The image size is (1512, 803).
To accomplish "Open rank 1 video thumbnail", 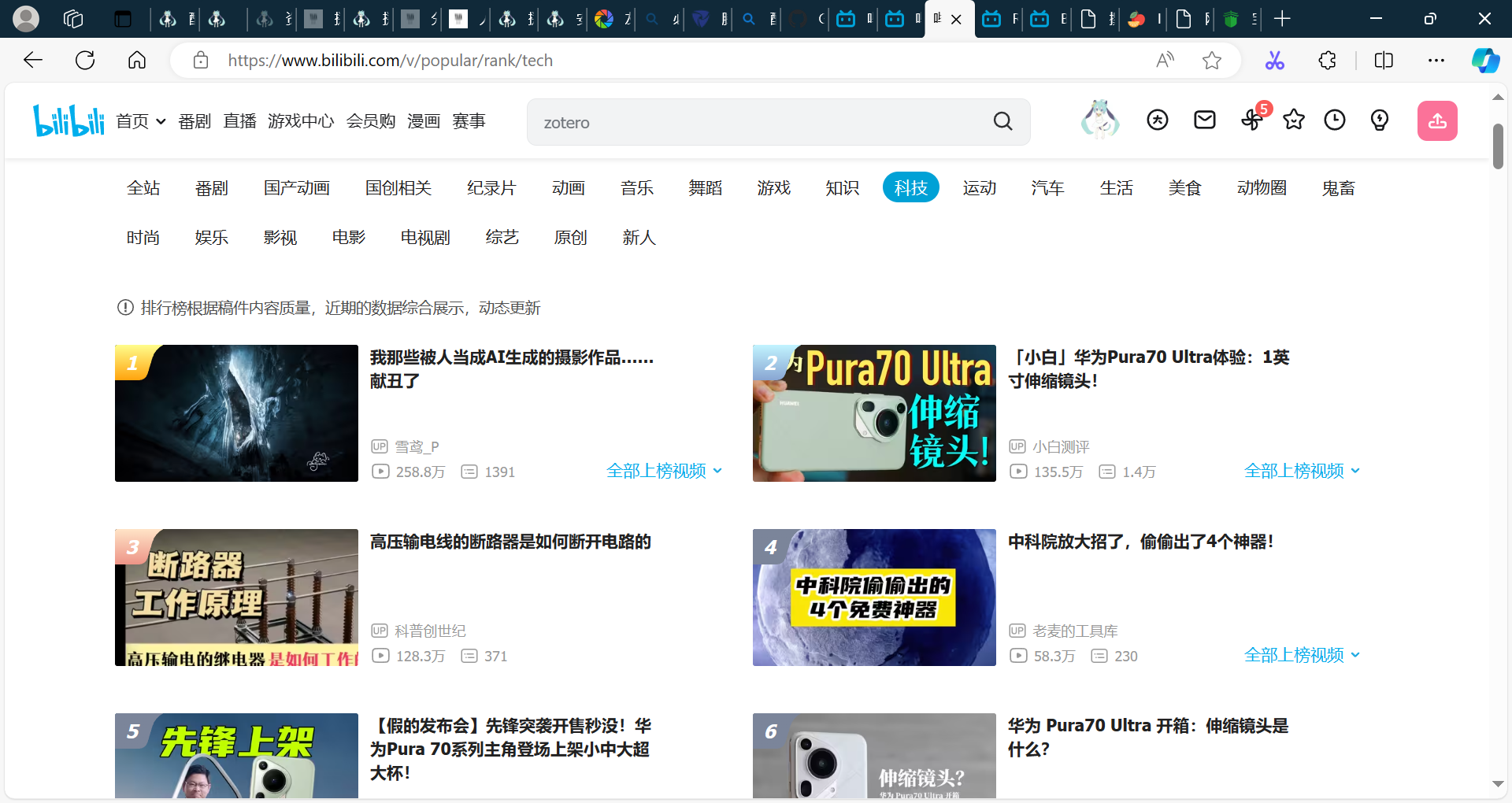I will pyautogui.click(x=236, y=413).
